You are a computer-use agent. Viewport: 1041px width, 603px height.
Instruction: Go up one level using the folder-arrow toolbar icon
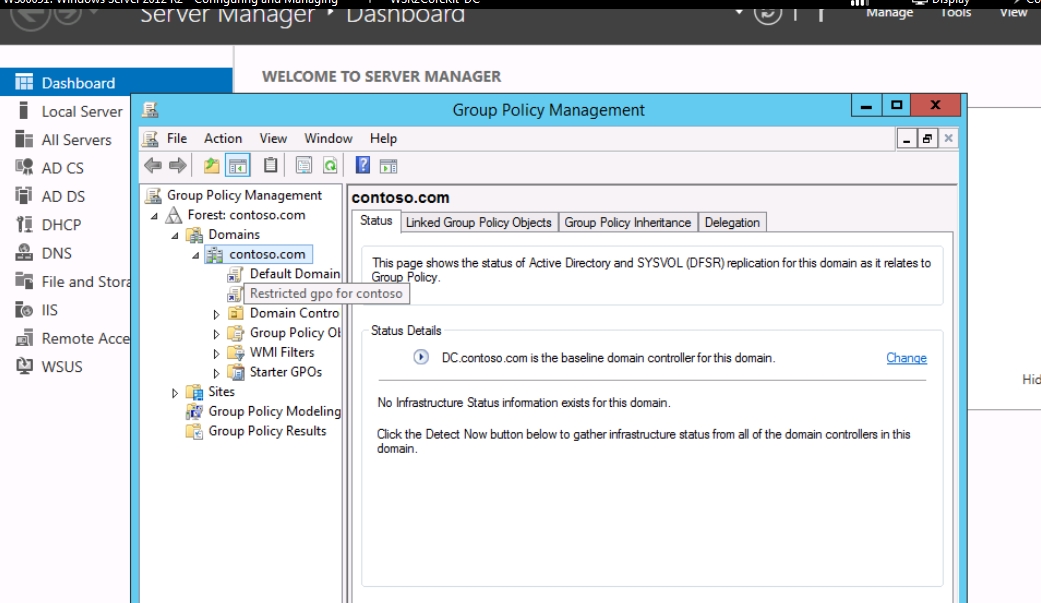coord(211,165)
